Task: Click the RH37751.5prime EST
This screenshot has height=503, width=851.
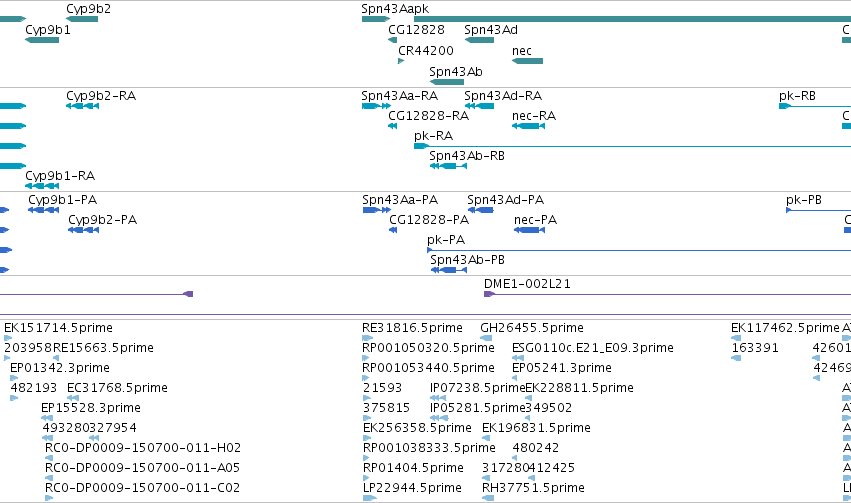Action: (488, 498)
